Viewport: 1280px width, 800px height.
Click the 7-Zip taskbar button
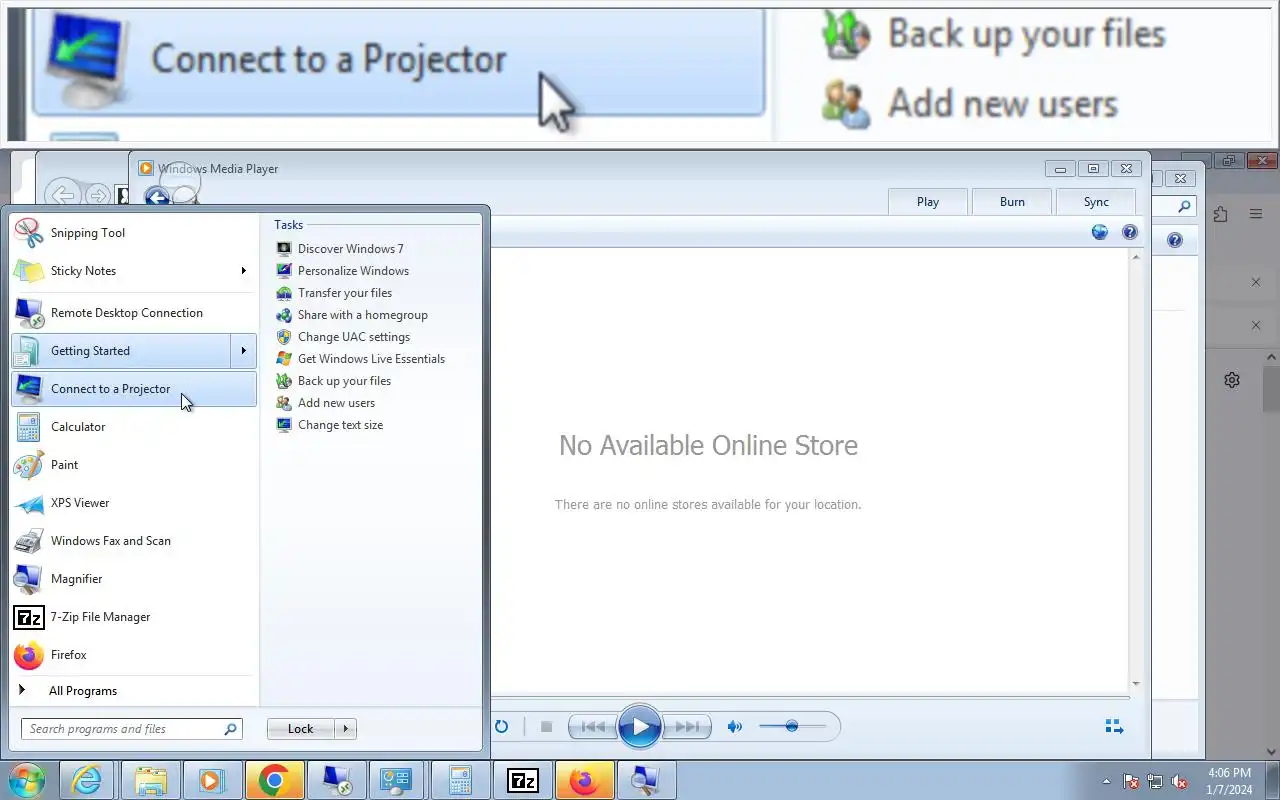[x=522, y=780]
